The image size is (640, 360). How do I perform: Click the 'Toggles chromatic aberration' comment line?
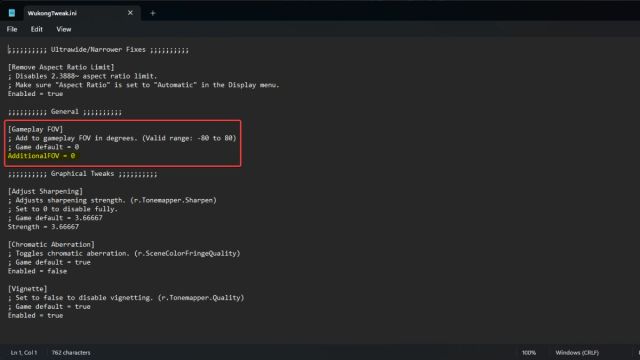click(x=124, y=253)
